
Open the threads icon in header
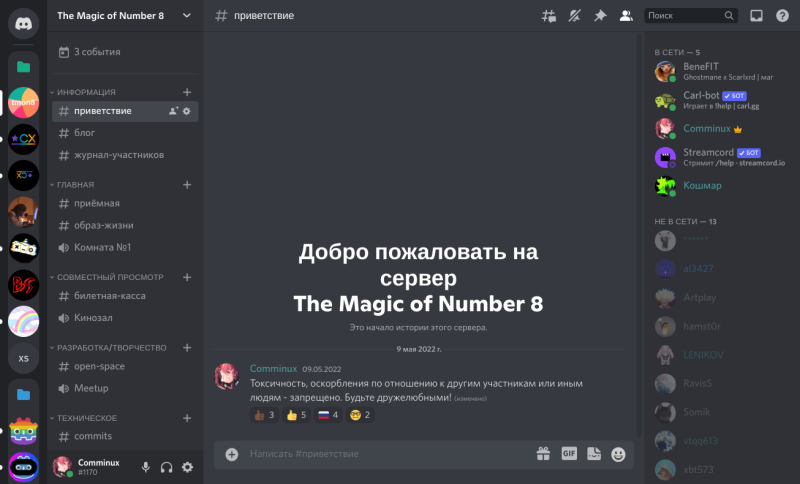(x=548, y=16)
